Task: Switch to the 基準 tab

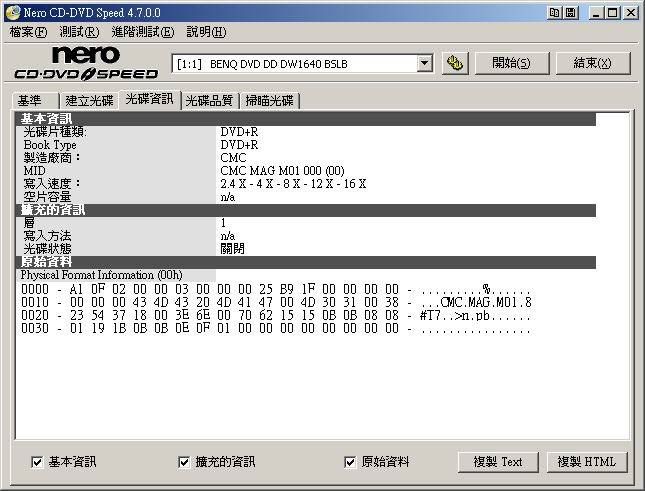Action: click(x=36, y=101)
